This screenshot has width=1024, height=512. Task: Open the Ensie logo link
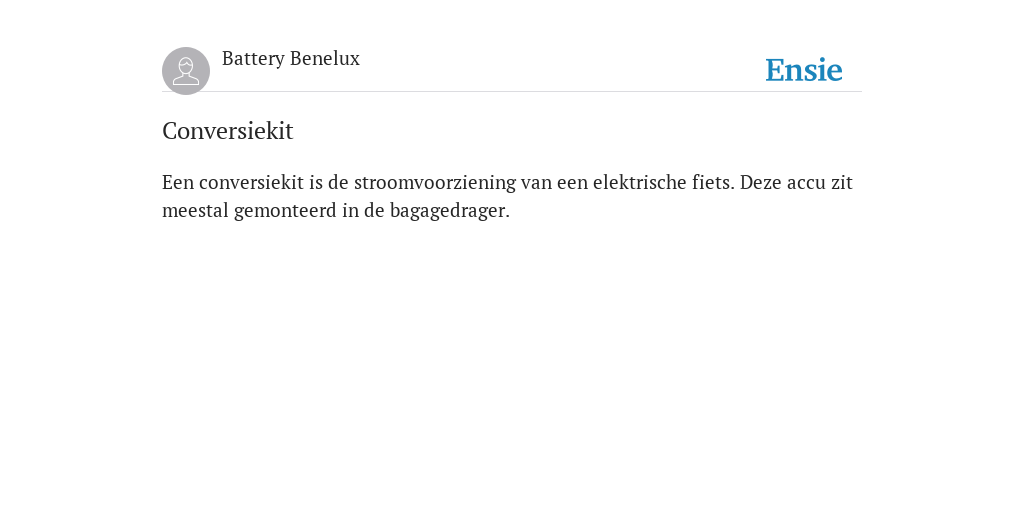[804, 70]
